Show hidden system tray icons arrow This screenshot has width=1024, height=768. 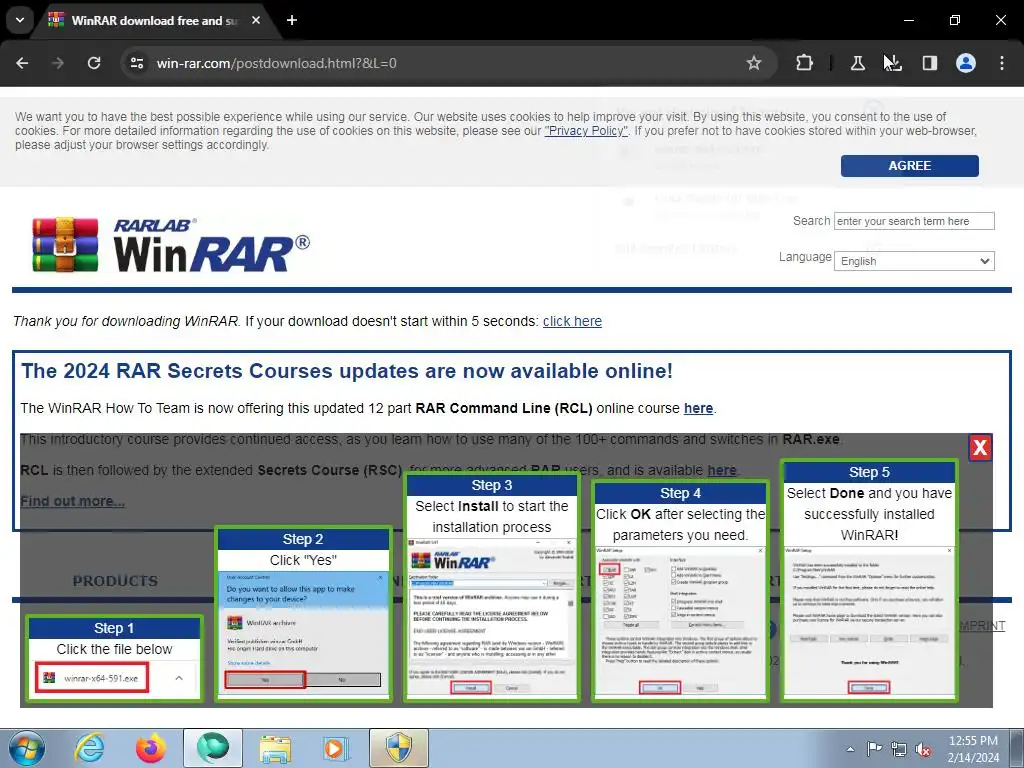point(850,749)
